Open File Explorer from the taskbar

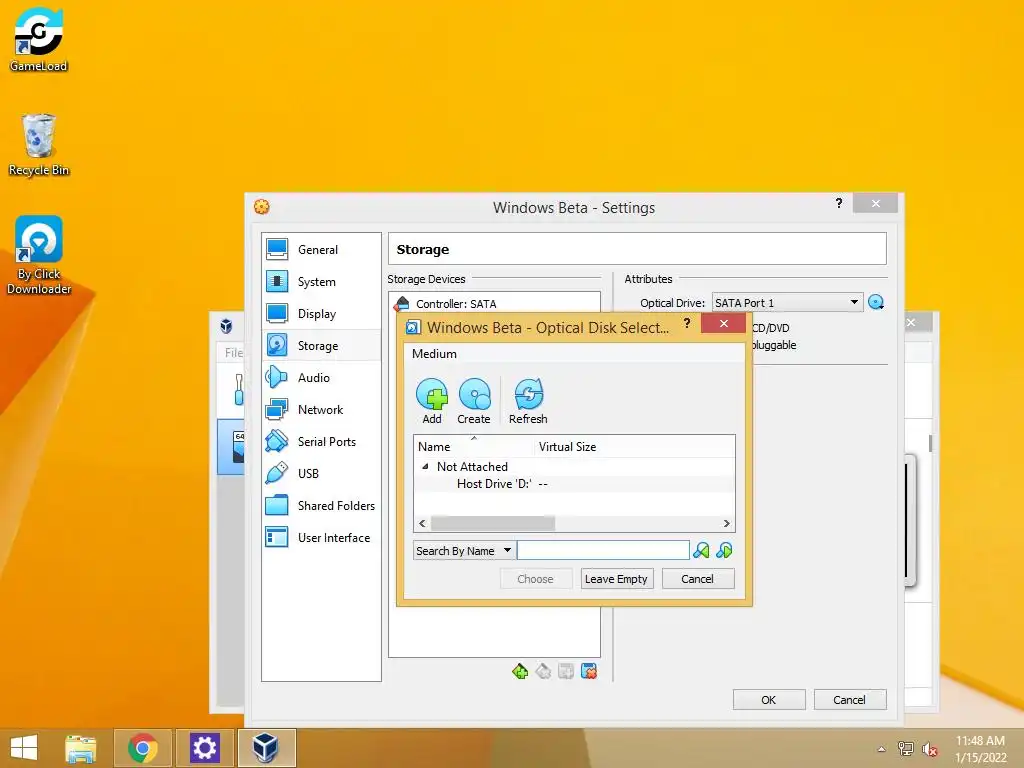(81, 748)
